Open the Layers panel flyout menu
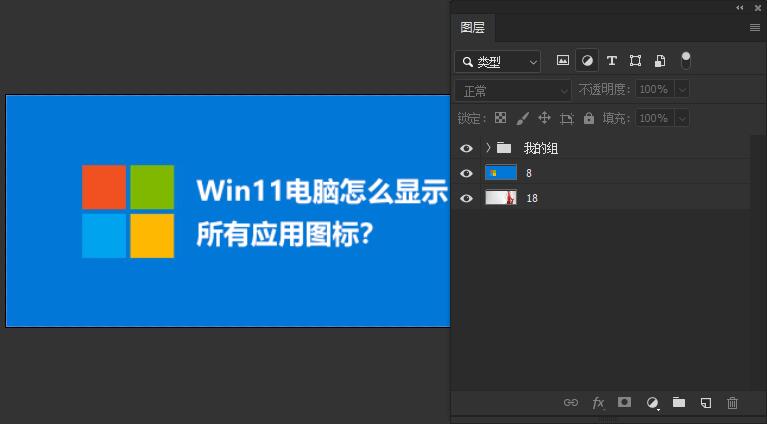The height and width of the screenshot is (424, 767). coord(755,28)
